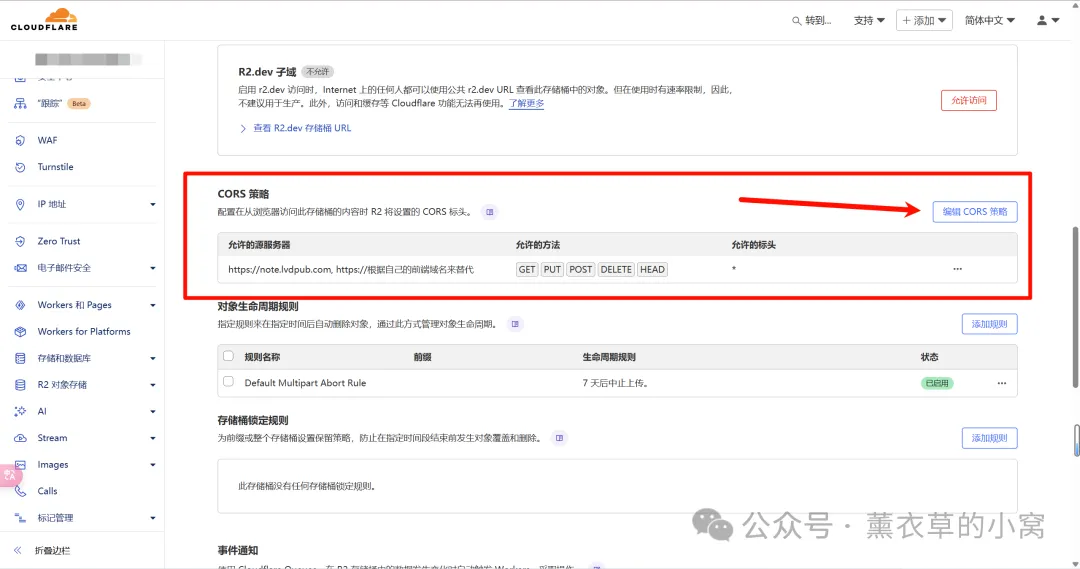Click the 跟踪 Beta network icon

[20, 104]
